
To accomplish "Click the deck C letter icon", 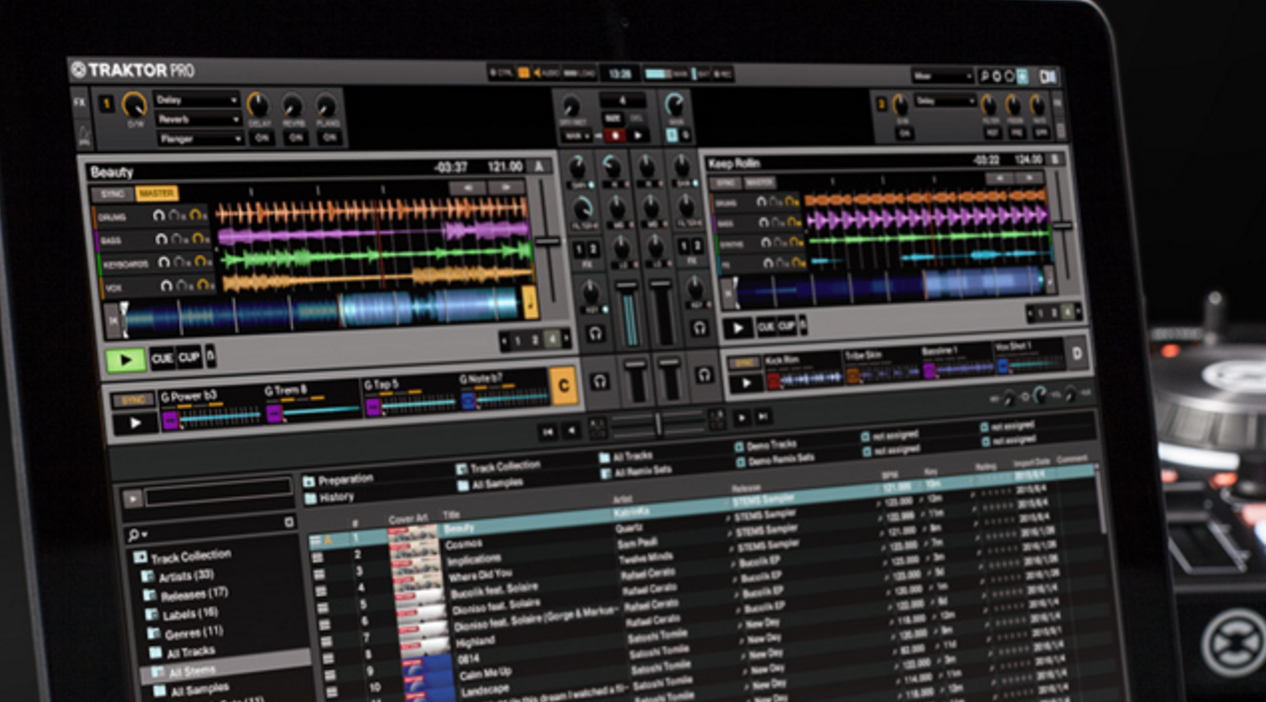I will point(564,386).
